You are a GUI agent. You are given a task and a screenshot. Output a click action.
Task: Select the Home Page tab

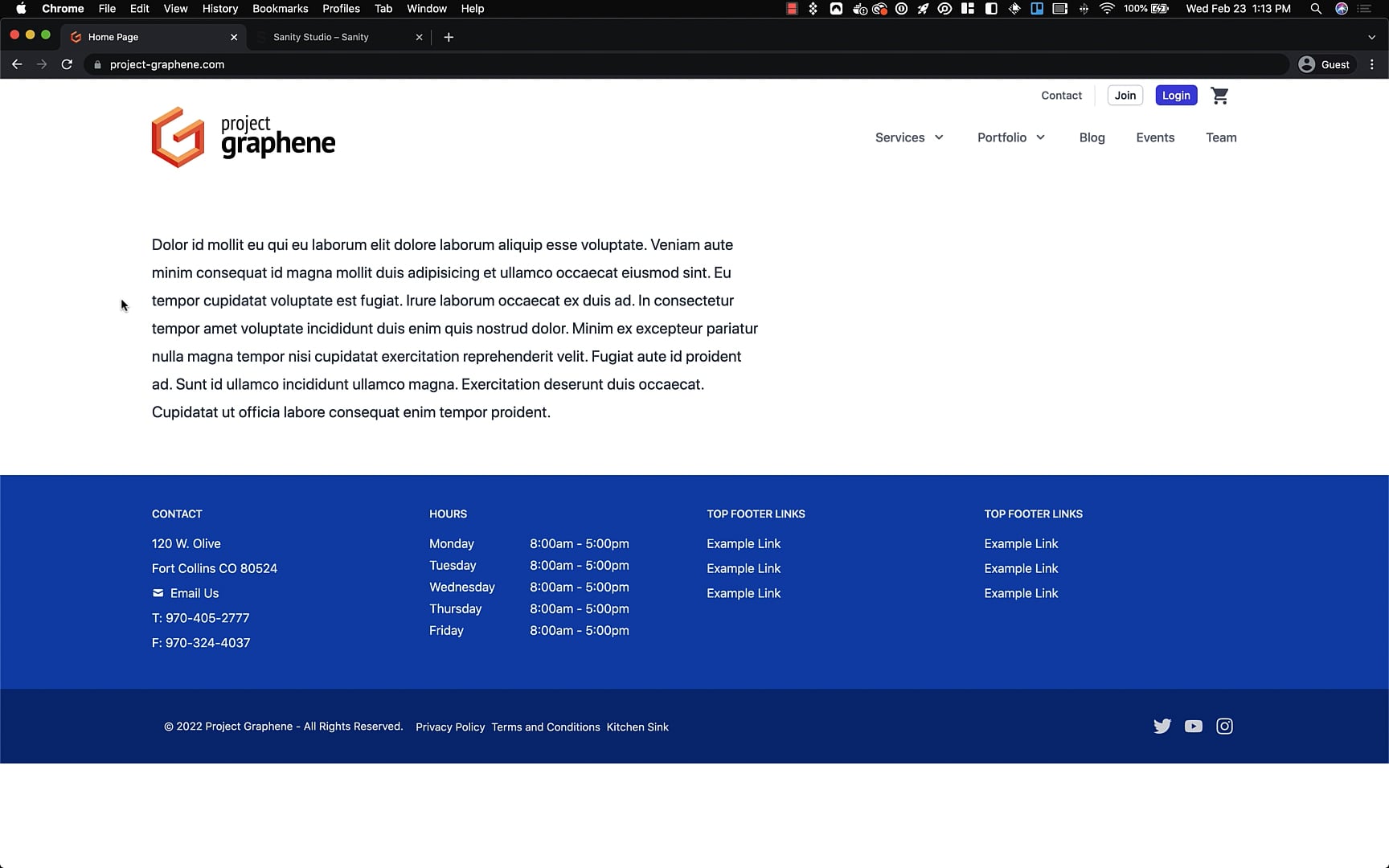(x=153, y=37)
